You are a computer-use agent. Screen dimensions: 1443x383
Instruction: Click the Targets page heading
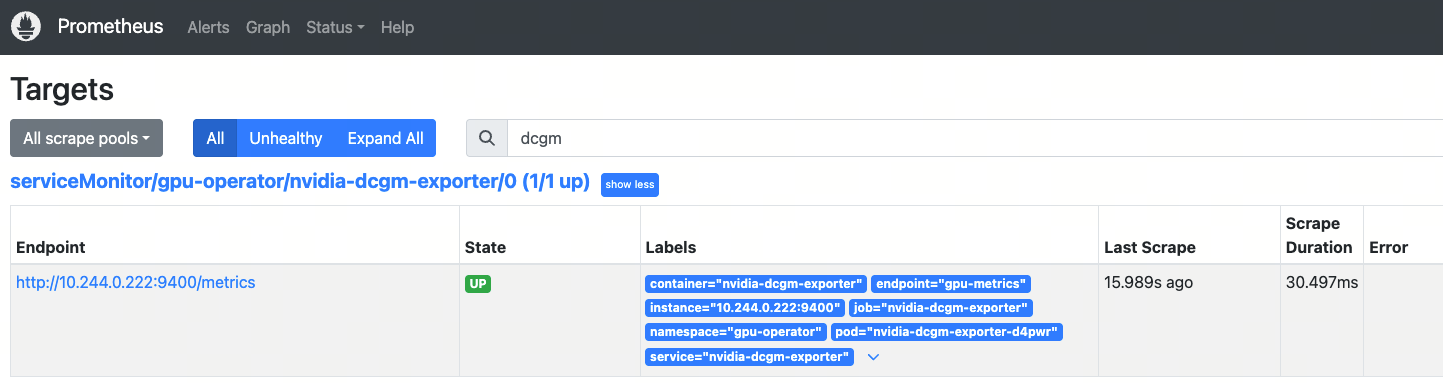pos(62,90)
